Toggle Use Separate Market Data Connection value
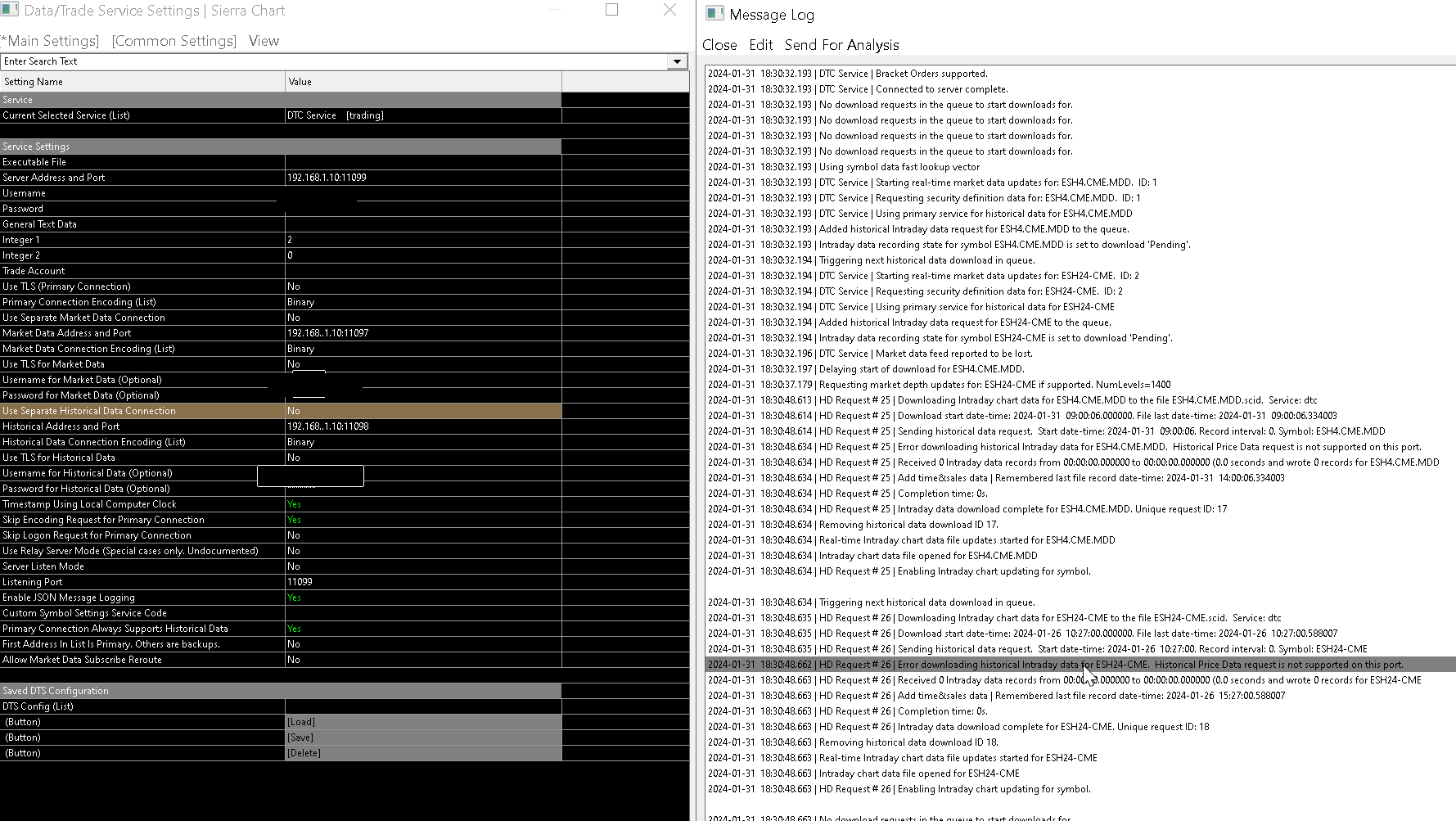This screenshot has width=1456, height=821. pos(423,318)
